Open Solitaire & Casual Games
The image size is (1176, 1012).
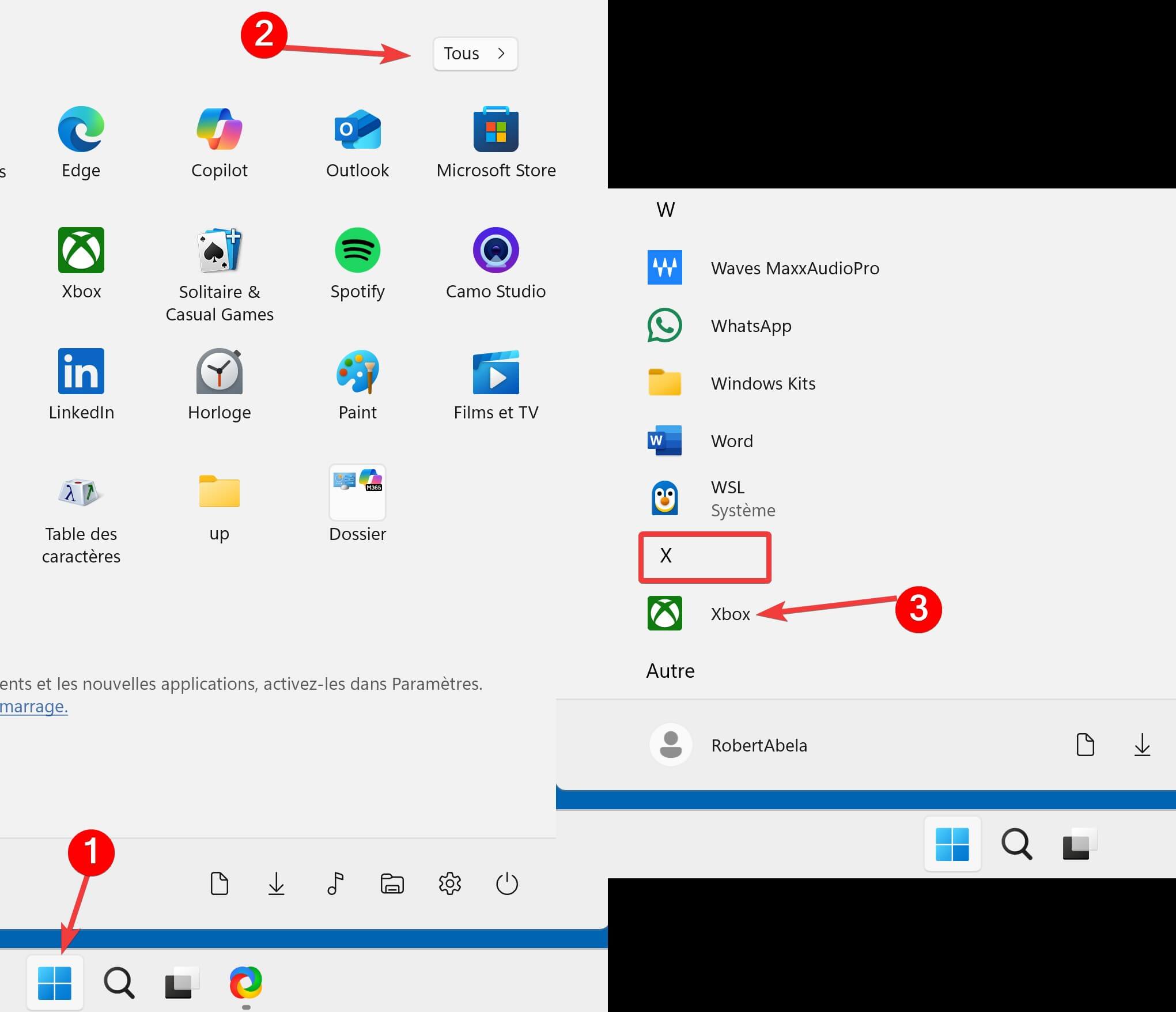click(x=219, y=275)
